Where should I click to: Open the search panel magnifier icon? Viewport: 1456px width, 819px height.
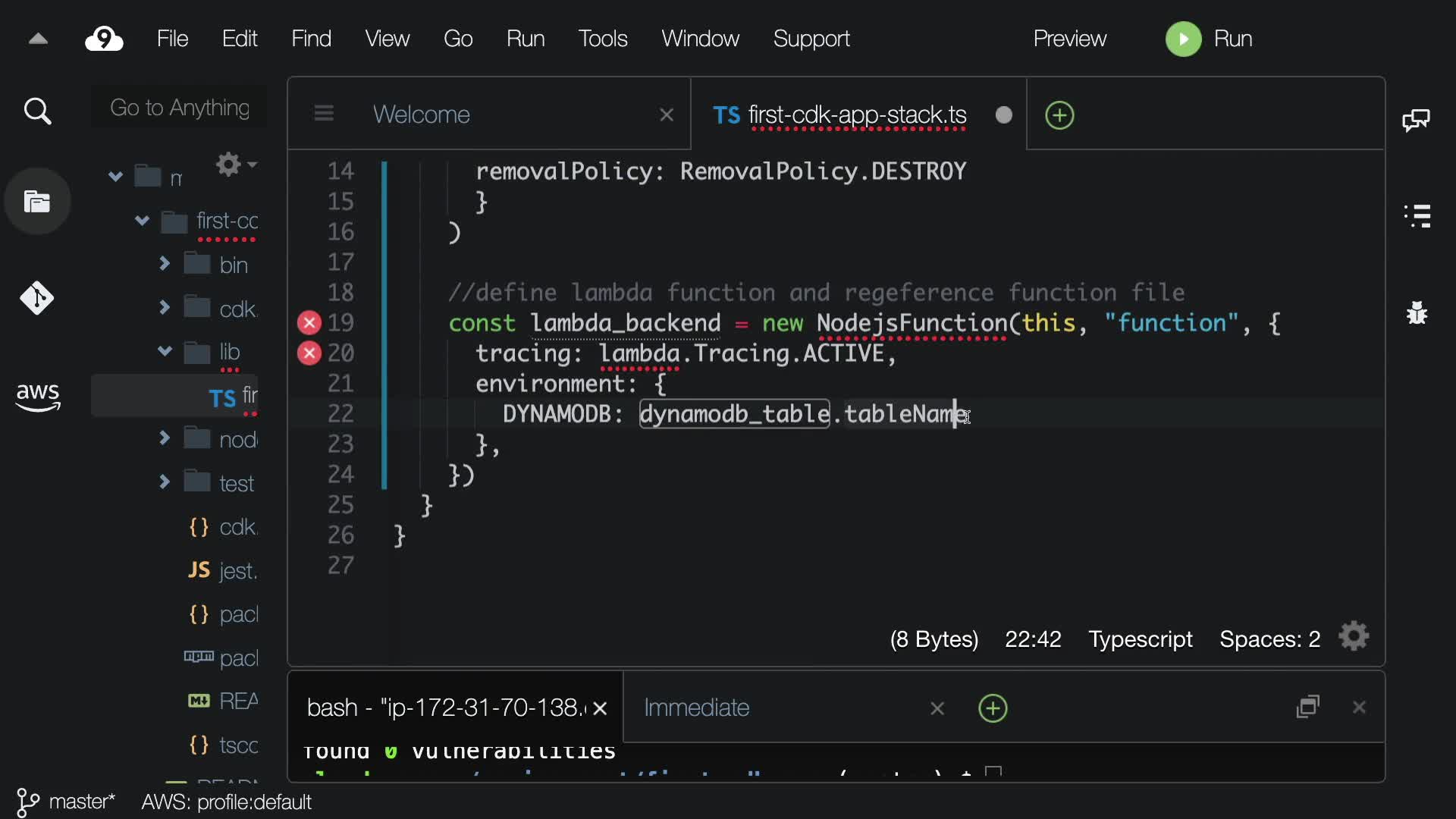pyautogui.click(x=37, y=112)
